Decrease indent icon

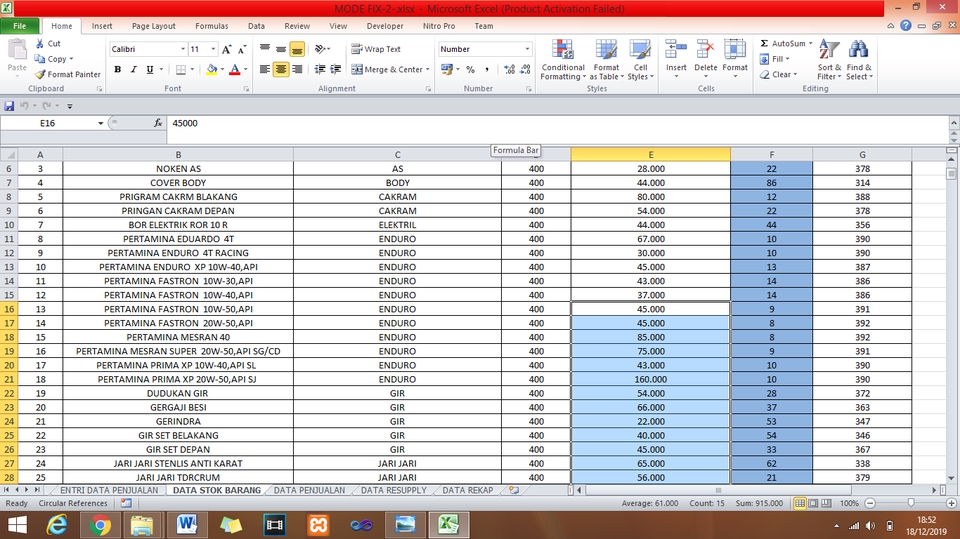tap(320, 69)
